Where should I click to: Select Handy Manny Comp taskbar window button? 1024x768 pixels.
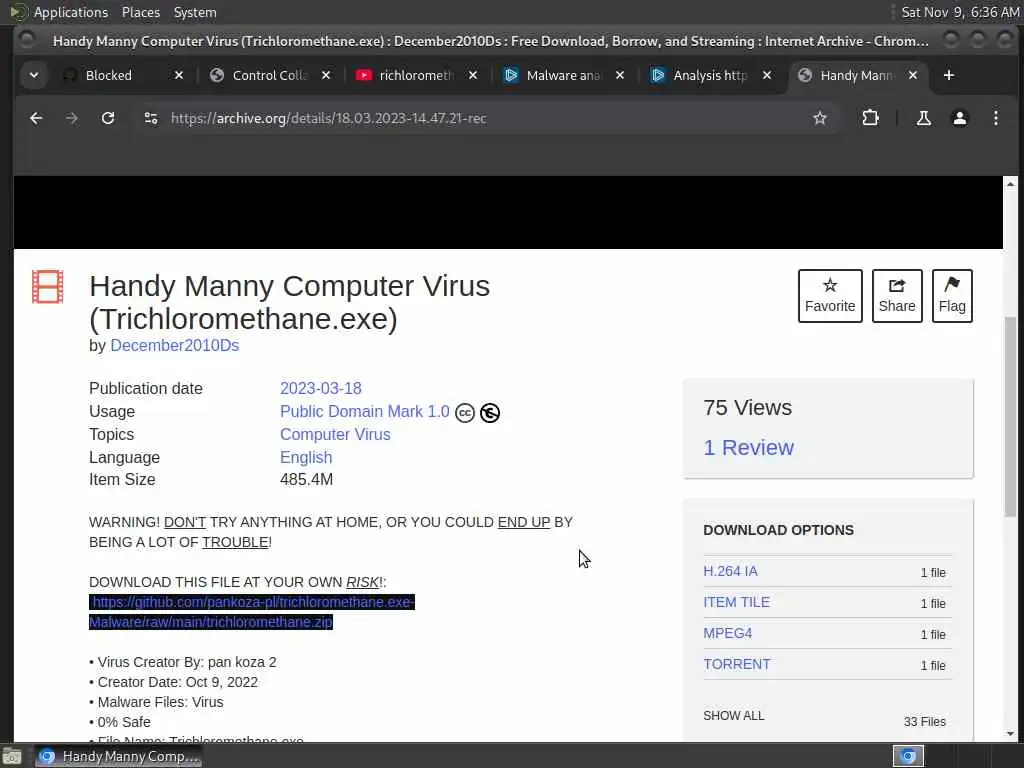[x=119, y=756]
